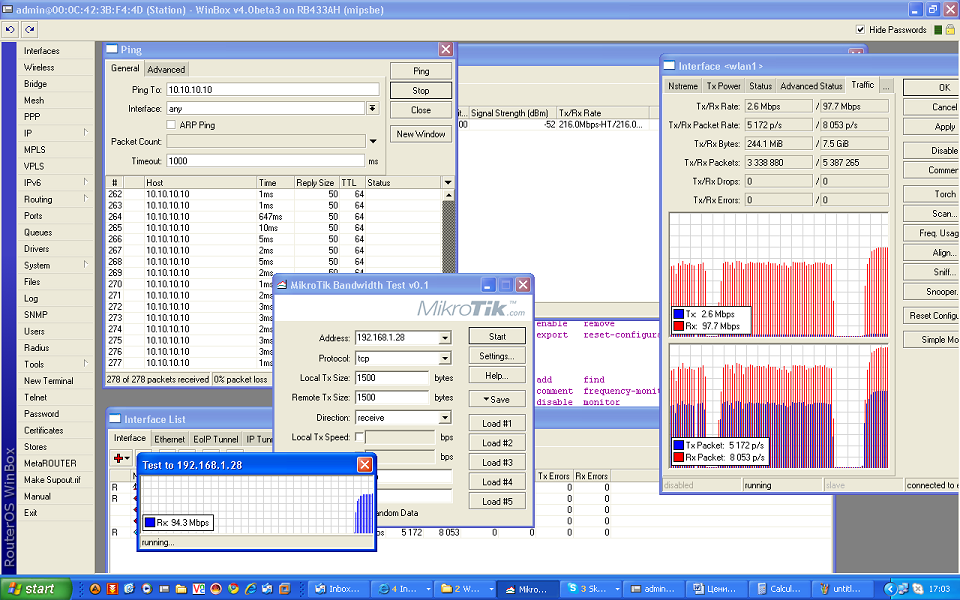Click the blue Tx Packet legend swatch

pyautogui.click(x=677, y=445)
